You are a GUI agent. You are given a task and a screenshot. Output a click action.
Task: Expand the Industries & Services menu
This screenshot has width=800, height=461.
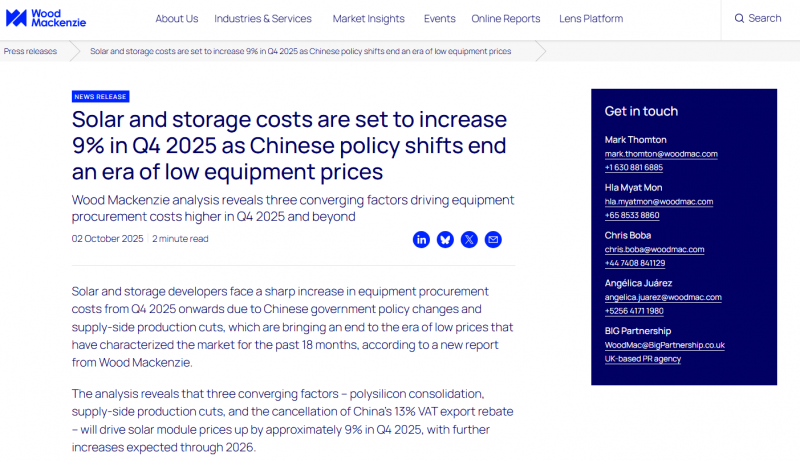tap(263, 18)
